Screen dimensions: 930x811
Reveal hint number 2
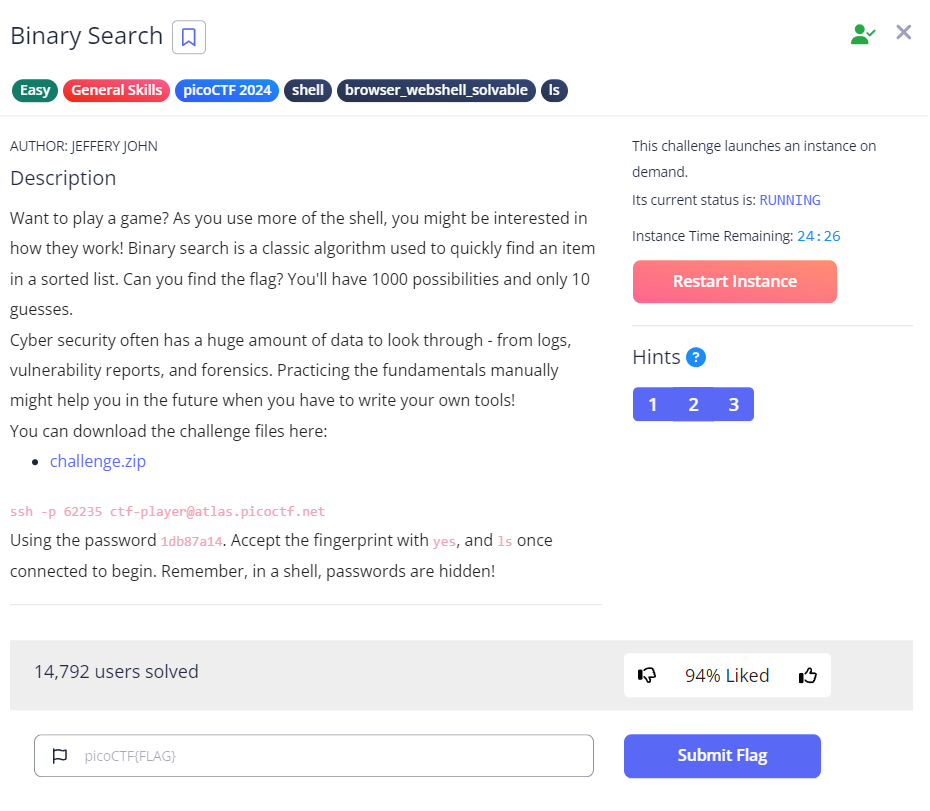(693, 404)
